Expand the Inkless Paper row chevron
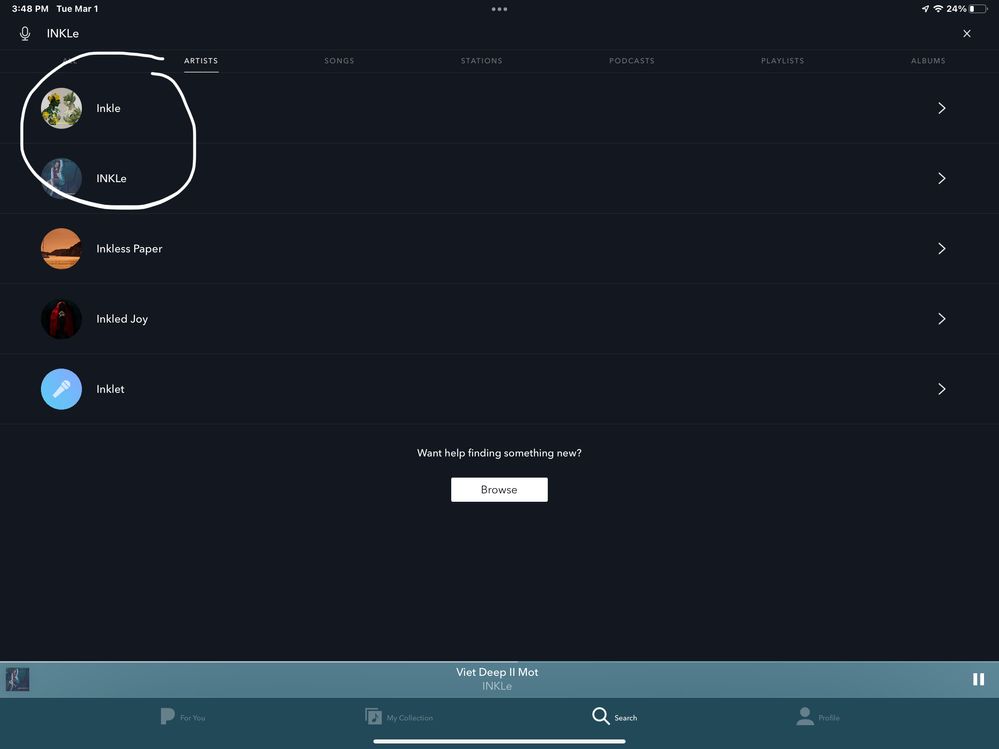 941,248
